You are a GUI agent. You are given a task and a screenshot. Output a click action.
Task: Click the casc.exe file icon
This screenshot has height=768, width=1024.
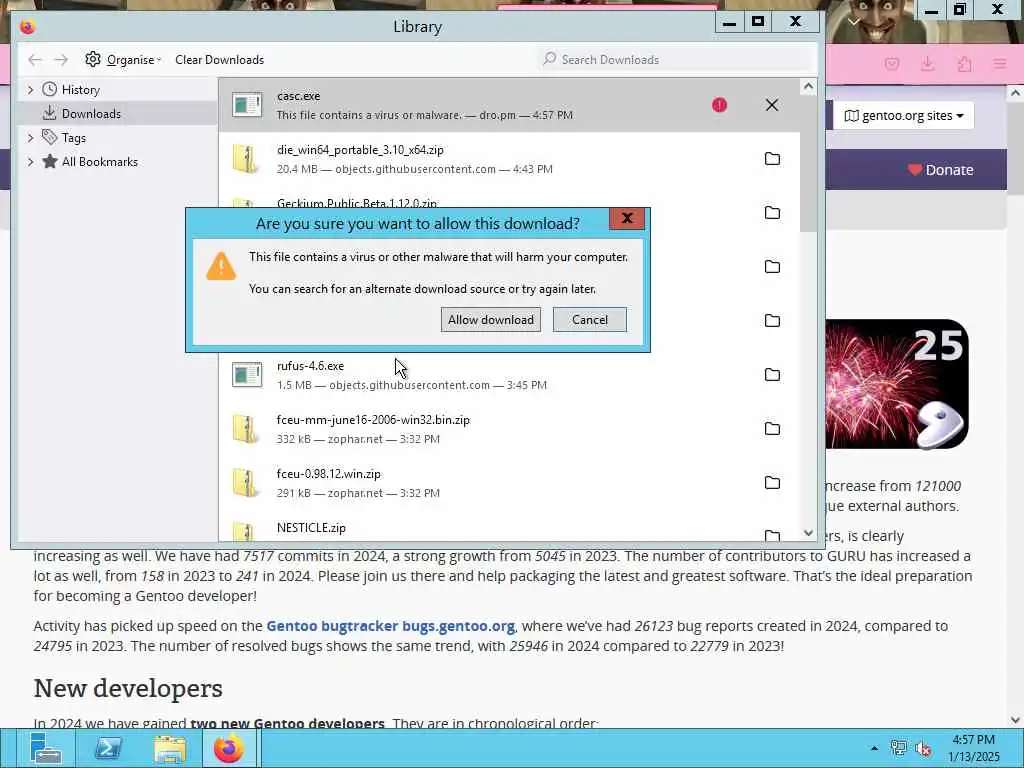[x=247, y=105]
